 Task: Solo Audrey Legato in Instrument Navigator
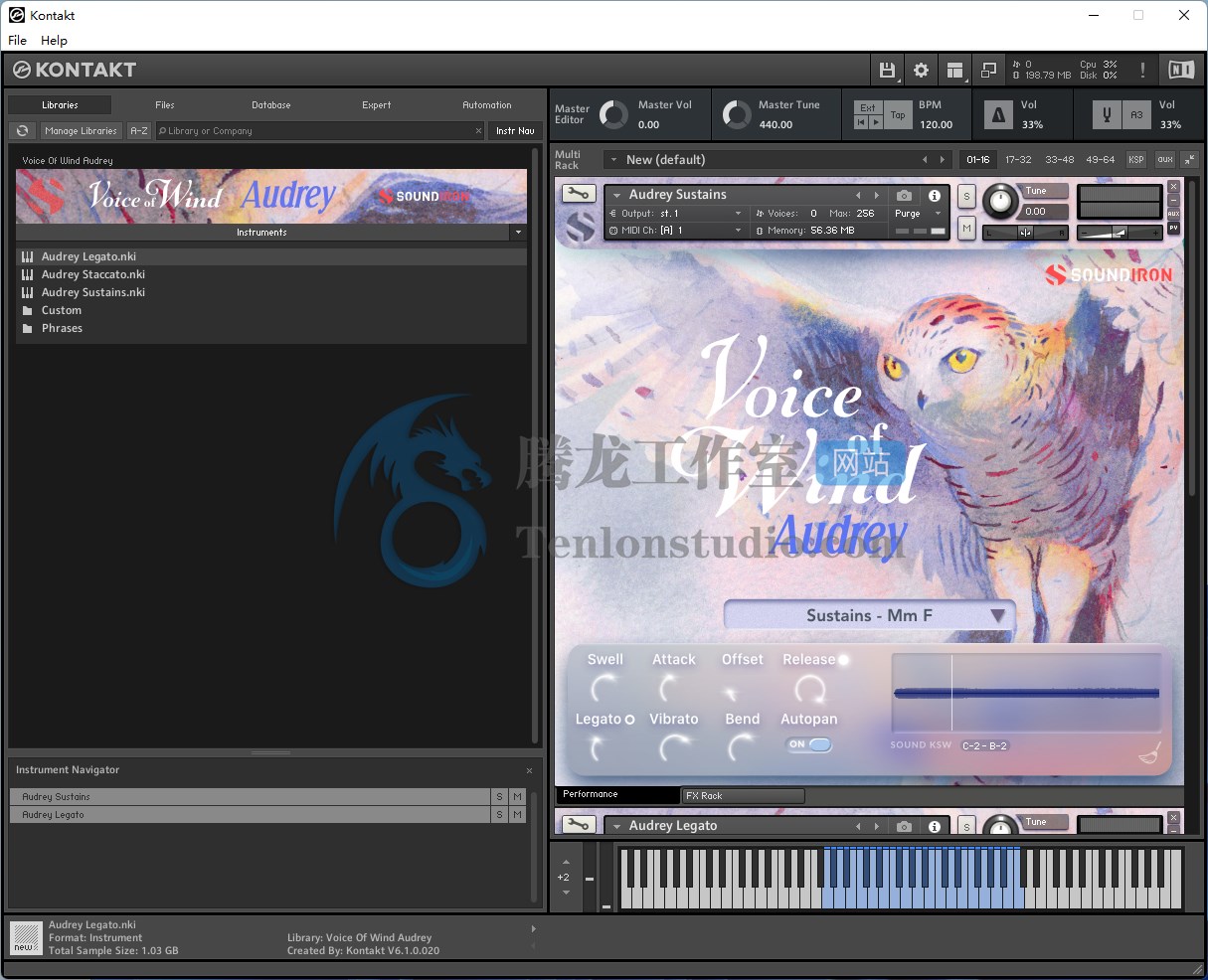tap(500, 815)
